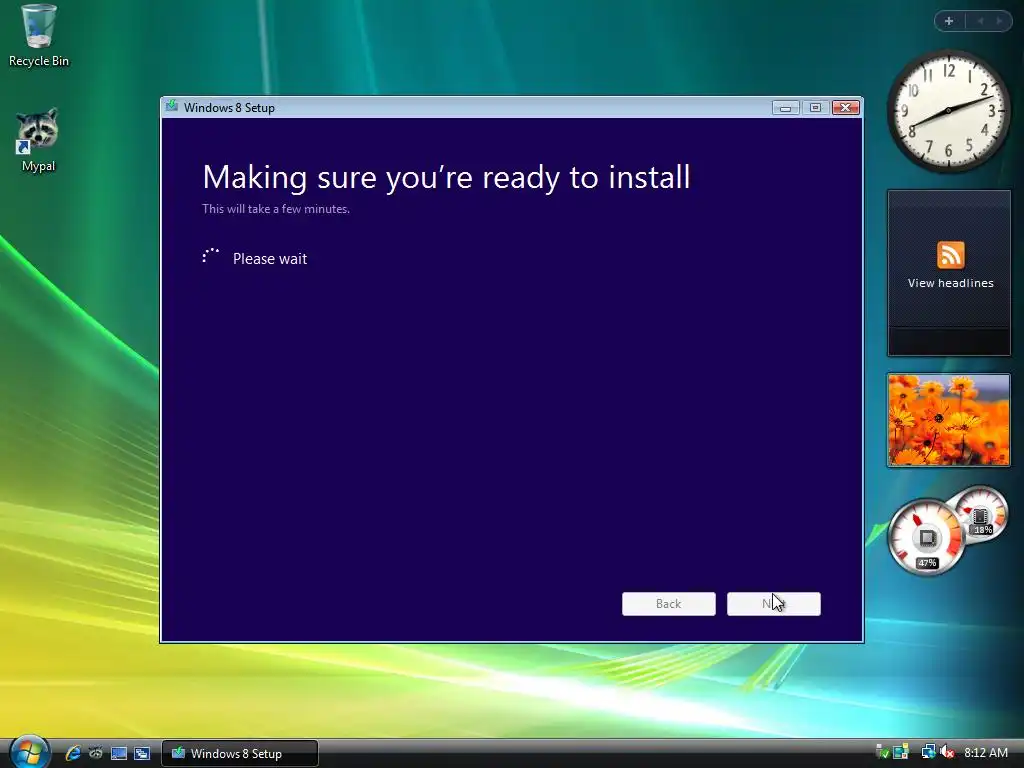Maximize the Windows 8 Setup window
This screenshot has height=768, width=1024.
click(815, 108)
